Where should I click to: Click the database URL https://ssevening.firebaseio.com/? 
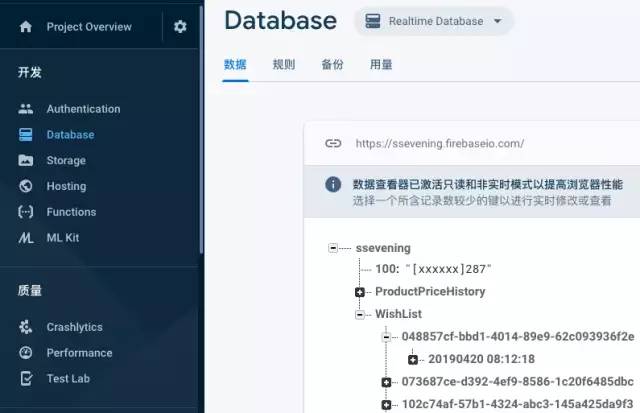click(440, 144)
